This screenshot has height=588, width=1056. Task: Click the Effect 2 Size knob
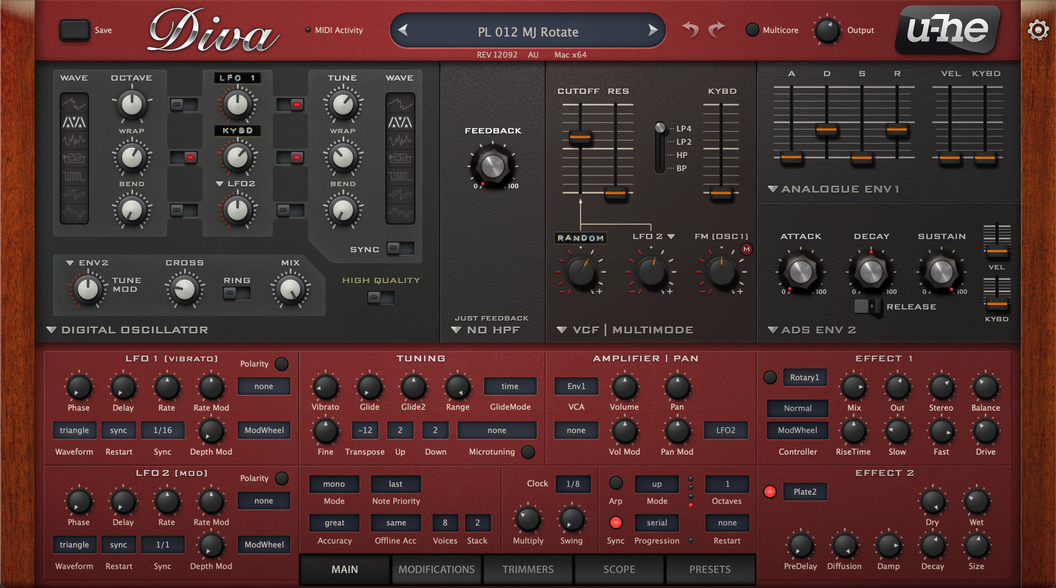pos(977,546)
